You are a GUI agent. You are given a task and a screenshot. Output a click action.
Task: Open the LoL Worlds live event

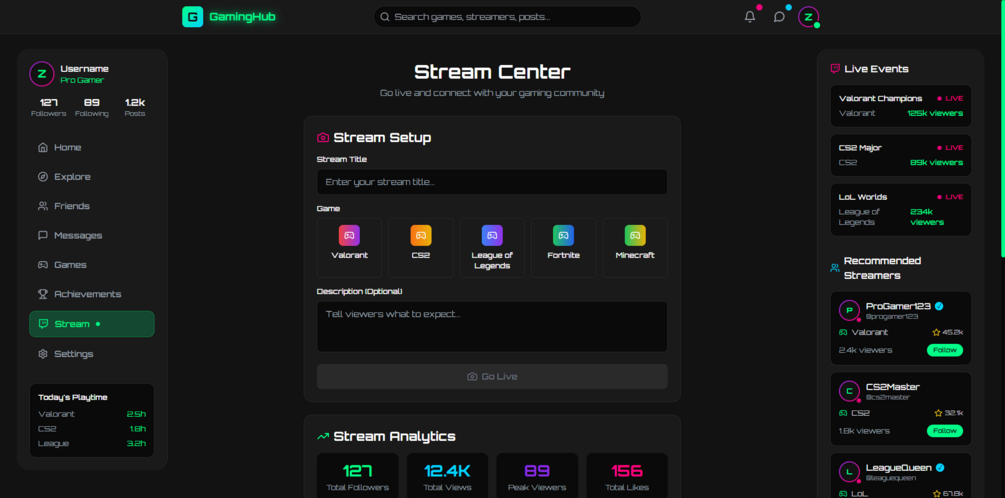tap(901, 210)
